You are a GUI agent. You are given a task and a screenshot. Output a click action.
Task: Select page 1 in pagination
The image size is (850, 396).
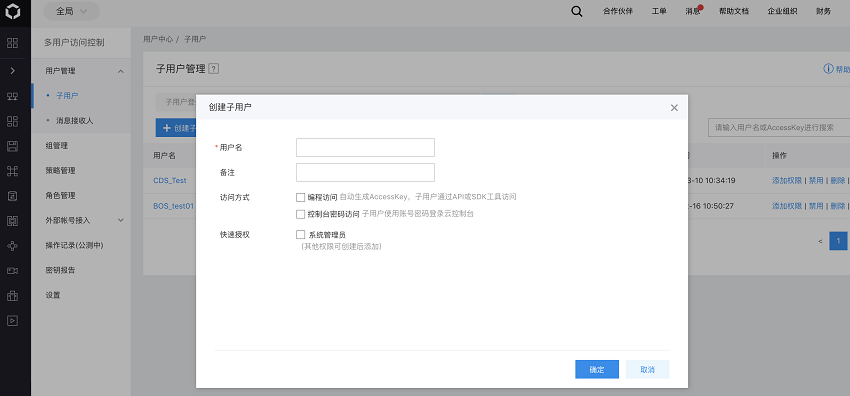tap(838, 241)
